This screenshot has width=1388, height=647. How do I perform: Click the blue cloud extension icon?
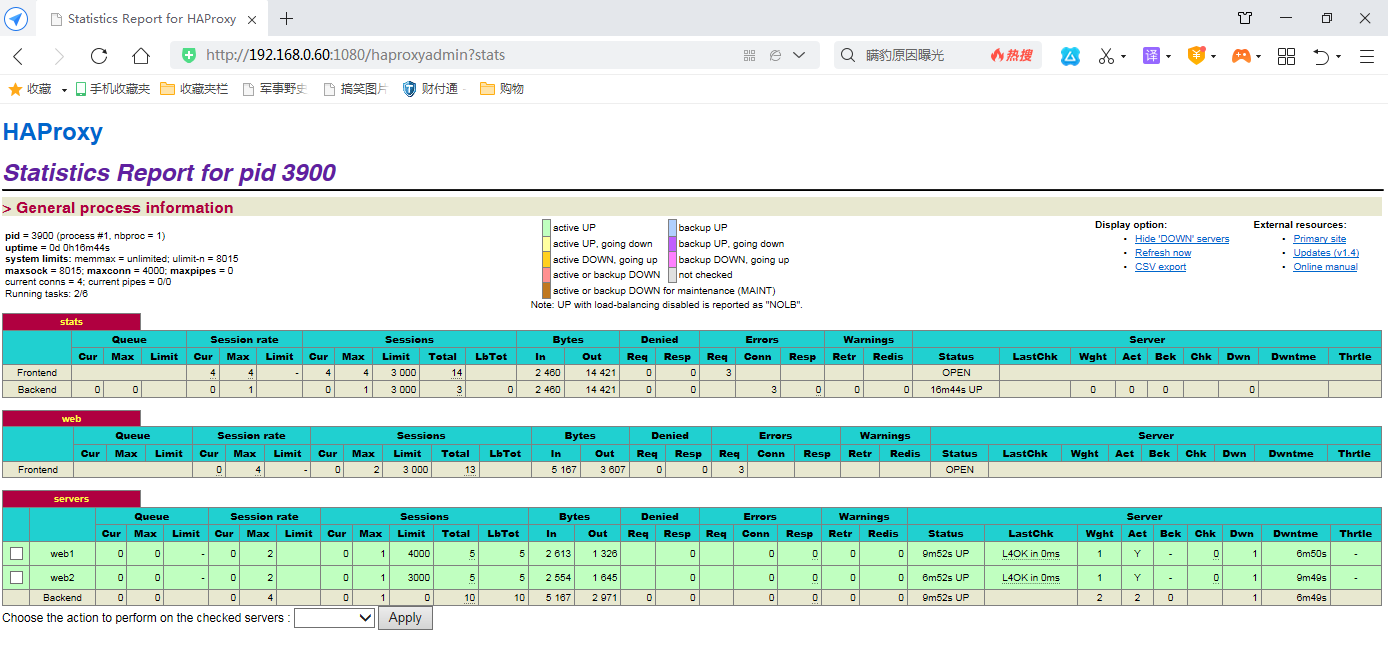point(1070,56)
